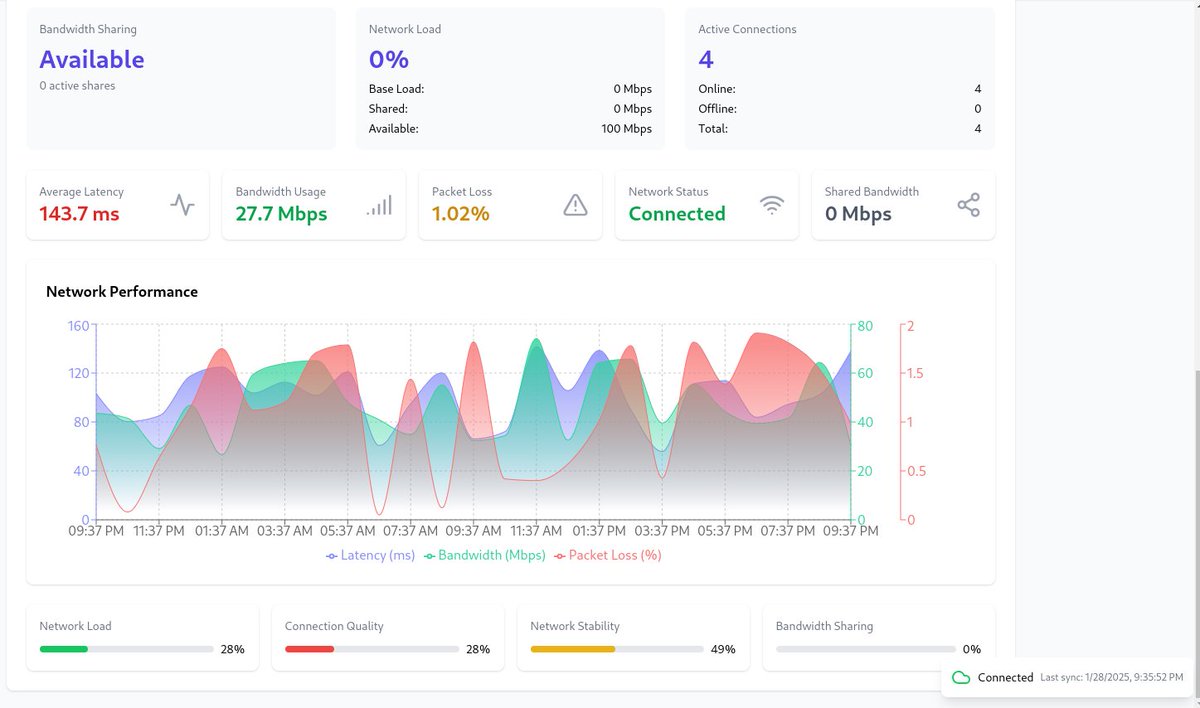This screenshot has width=1200, height=708.
Task: Click the cloud sync status icon
Action: coord(961,677)
